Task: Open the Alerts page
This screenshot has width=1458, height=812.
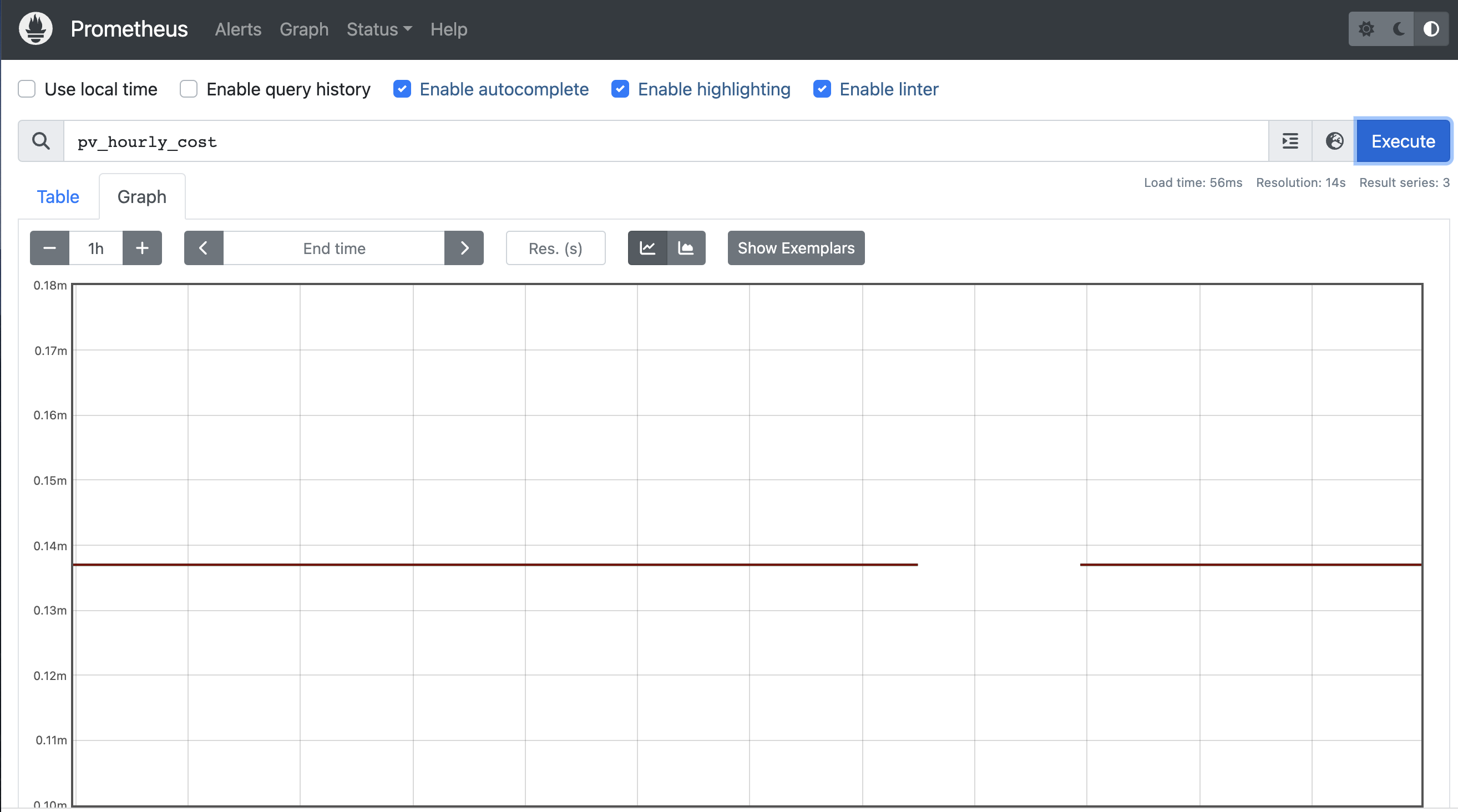Action: click(237, 29)
